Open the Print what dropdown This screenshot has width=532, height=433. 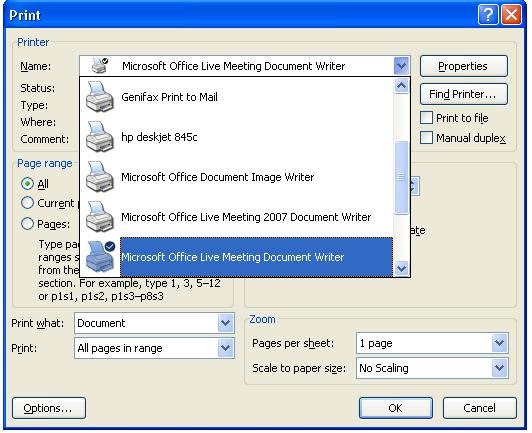coord(226,323)
